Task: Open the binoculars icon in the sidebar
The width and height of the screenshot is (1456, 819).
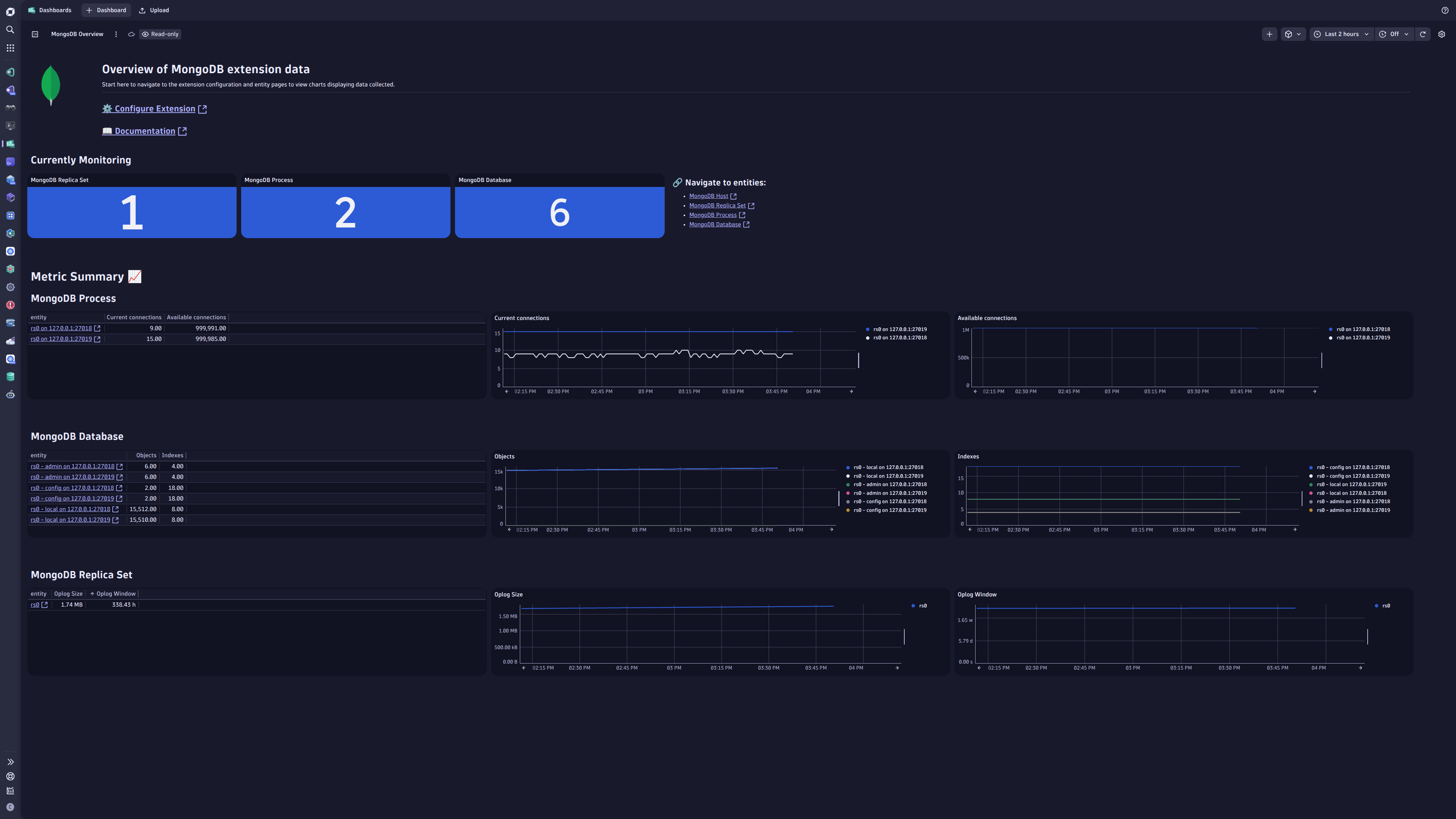Action: [x=10, y=107]
